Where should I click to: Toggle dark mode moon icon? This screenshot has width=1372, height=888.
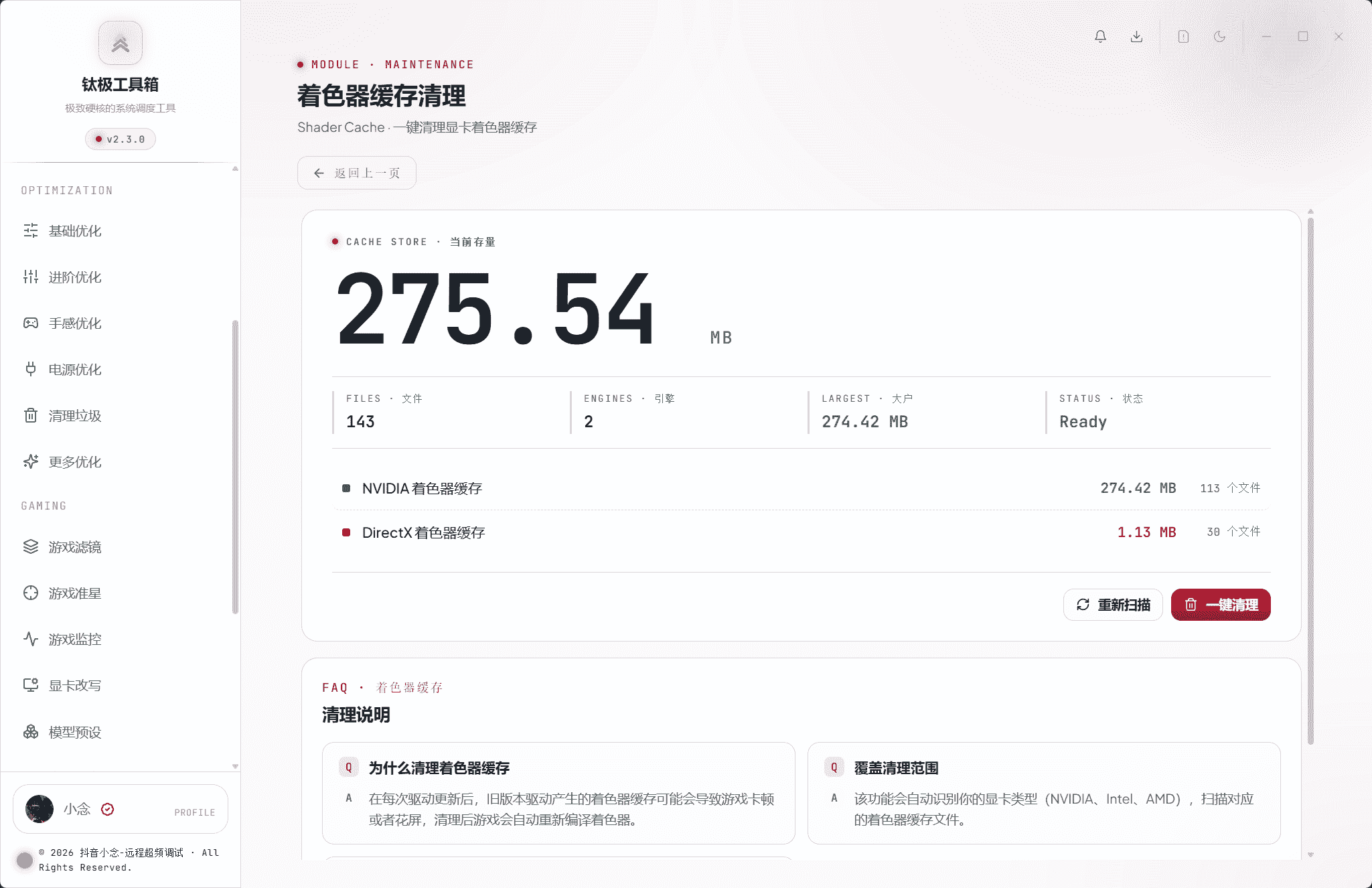coord(1219,37)
